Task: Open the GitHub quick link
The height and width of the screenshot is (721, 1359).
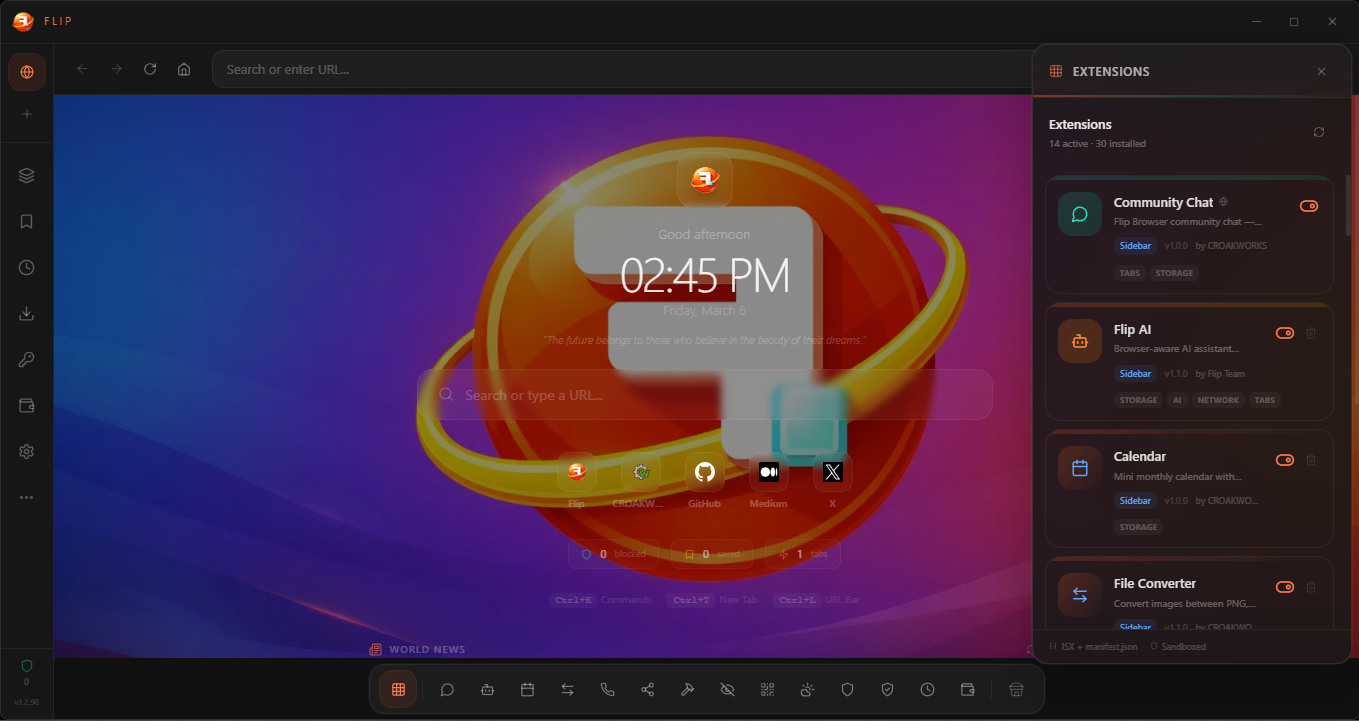Action: tap(704, 471)
